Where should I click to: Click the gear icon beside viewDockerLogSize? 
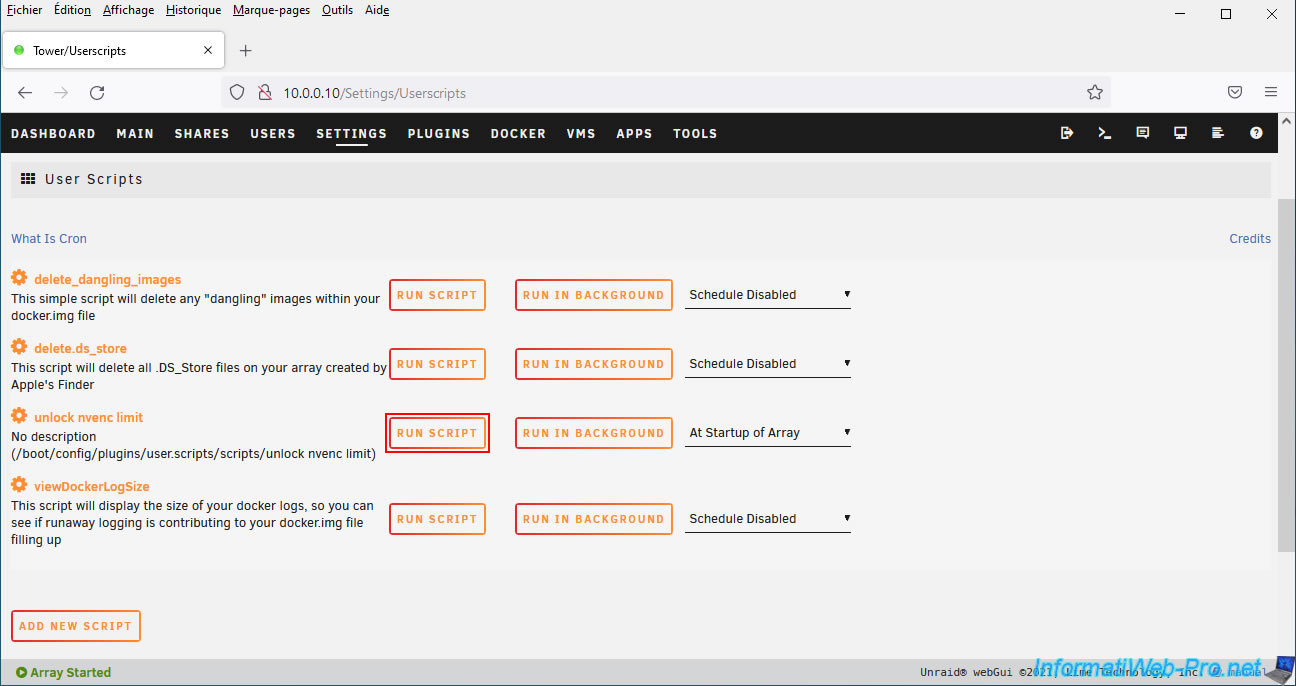[19, 485]
